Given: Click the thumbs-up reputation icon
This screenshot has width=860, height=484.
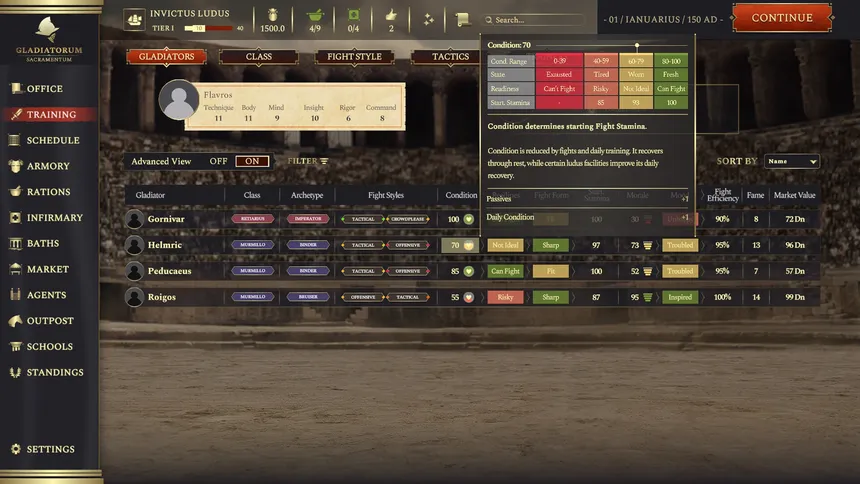Looking at the screenshot, I should pyautogui.click(x=391, y=15).
